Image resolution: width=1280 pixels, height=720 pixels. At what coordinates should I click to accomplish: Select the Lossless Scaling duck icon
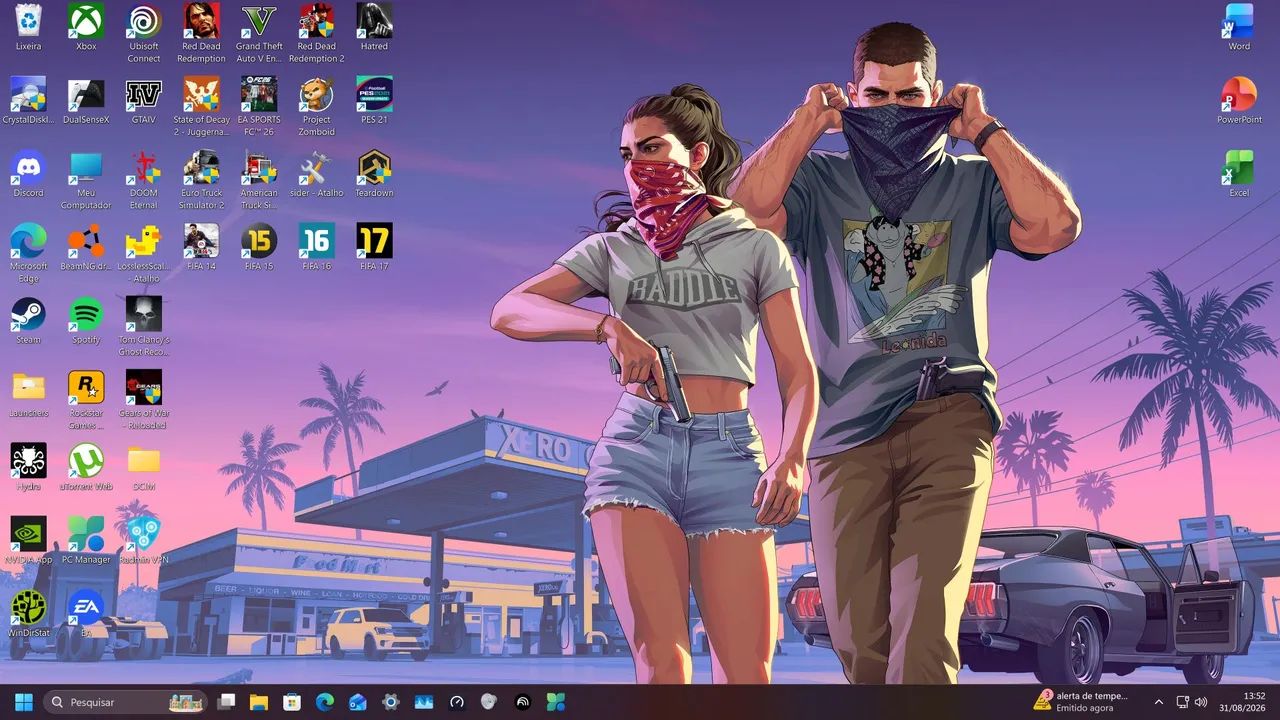(144, 253)
